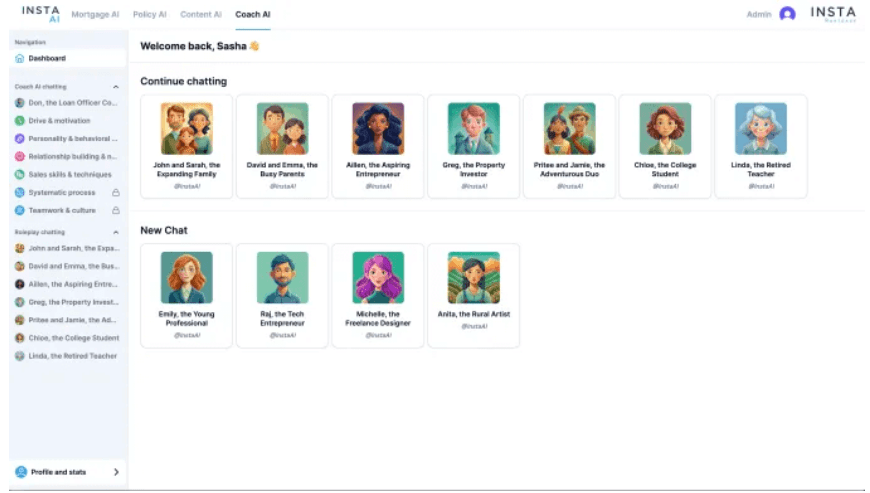Go to the Content AI tab
Screen dimensions: 870x493
(x=201, y=15)
